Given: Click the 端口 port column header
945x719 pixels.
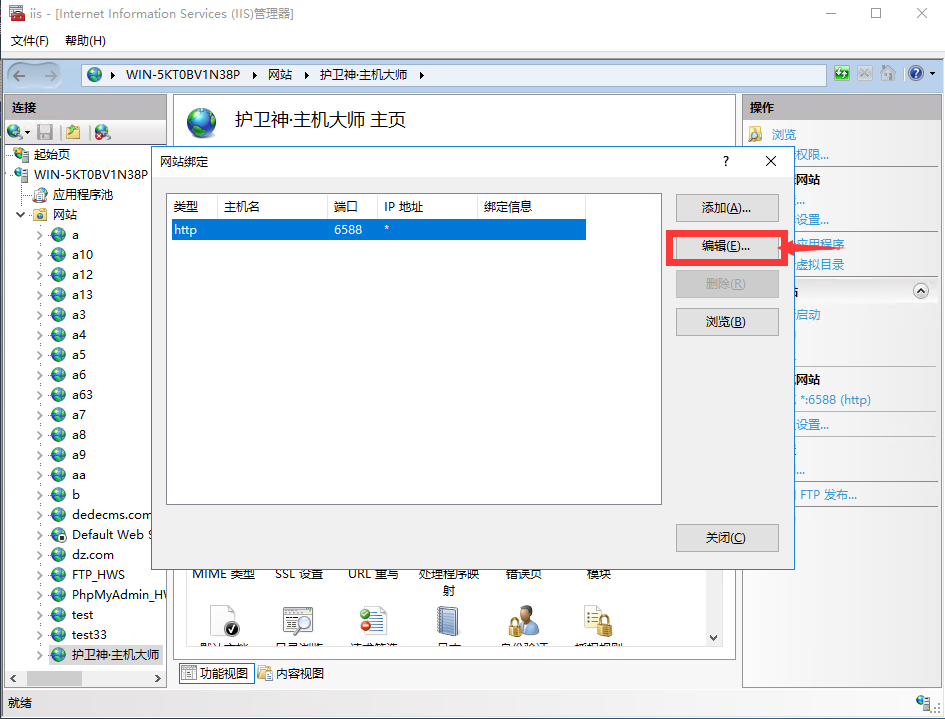Looking at the screenshot, I should coord(346,207).
